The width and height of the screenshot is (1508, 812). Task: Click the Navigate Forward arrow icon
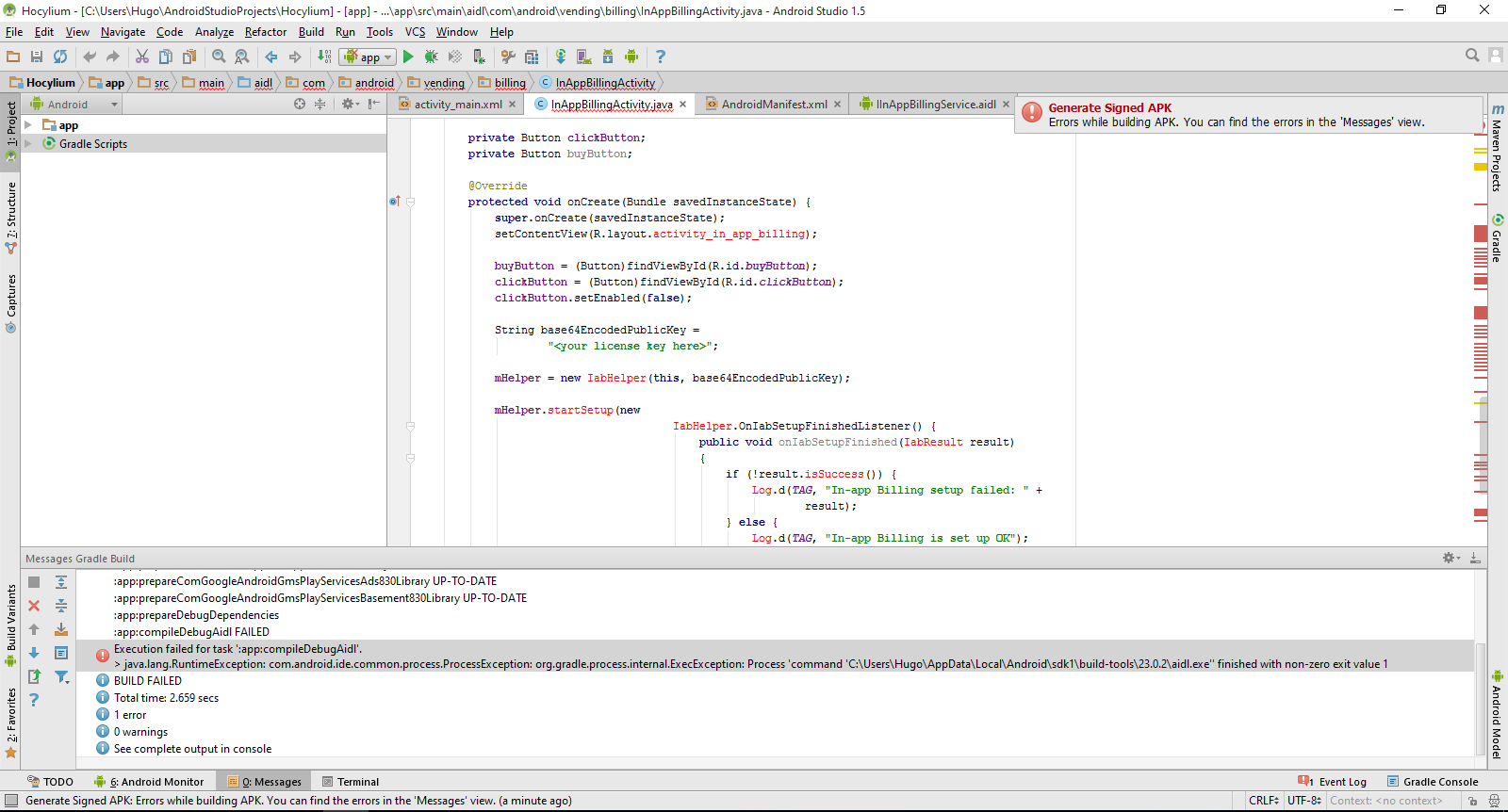[x=295, y=57]
